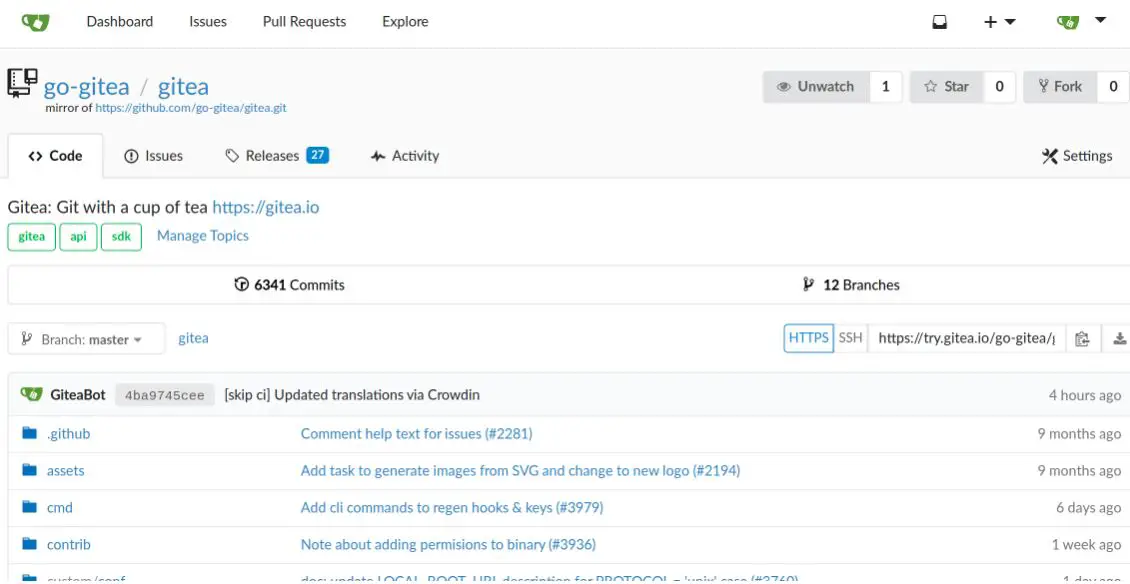This screenshot has height=584, width=1130.
Task: Open the gitea repository title link
Action: coord(183,87)
